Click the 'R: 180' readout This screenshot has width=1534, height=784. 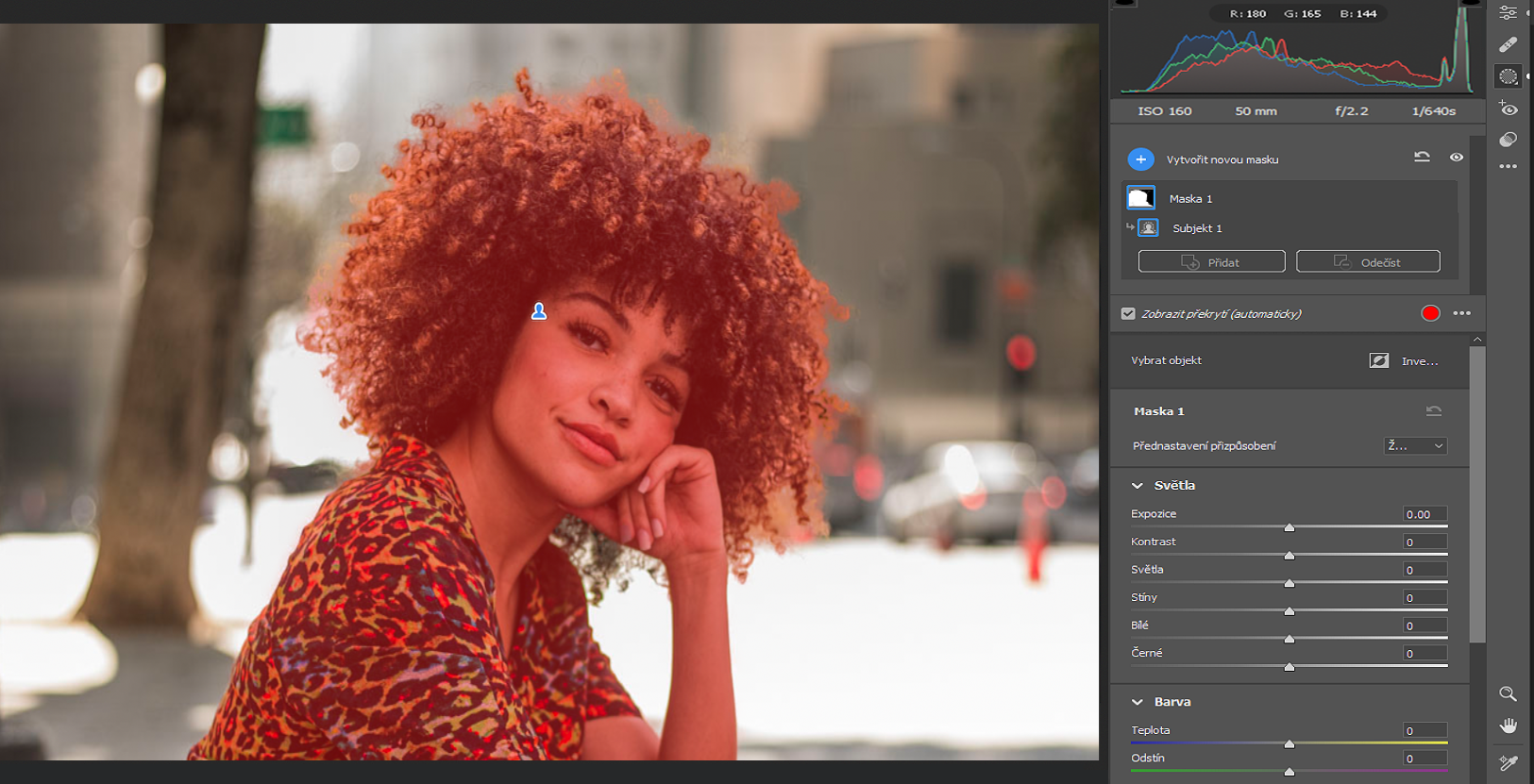point(1248,13)
